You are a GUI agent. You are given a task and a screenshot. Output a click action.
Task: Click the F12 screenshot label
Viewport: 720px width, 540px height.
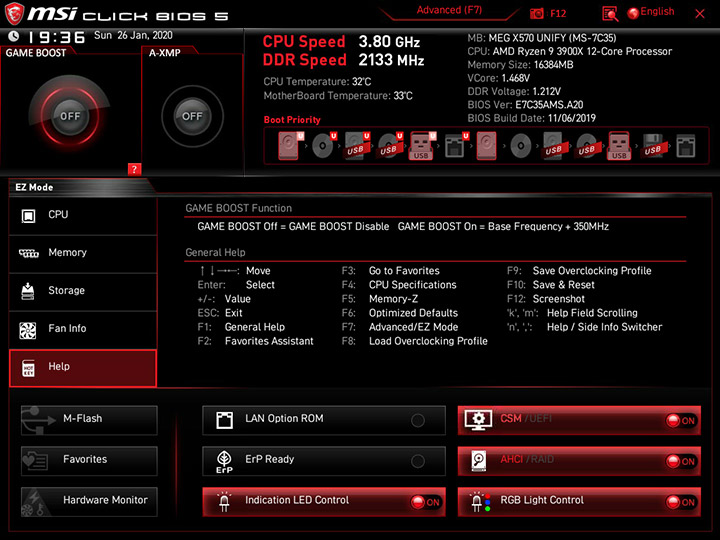tap(558, 13)
